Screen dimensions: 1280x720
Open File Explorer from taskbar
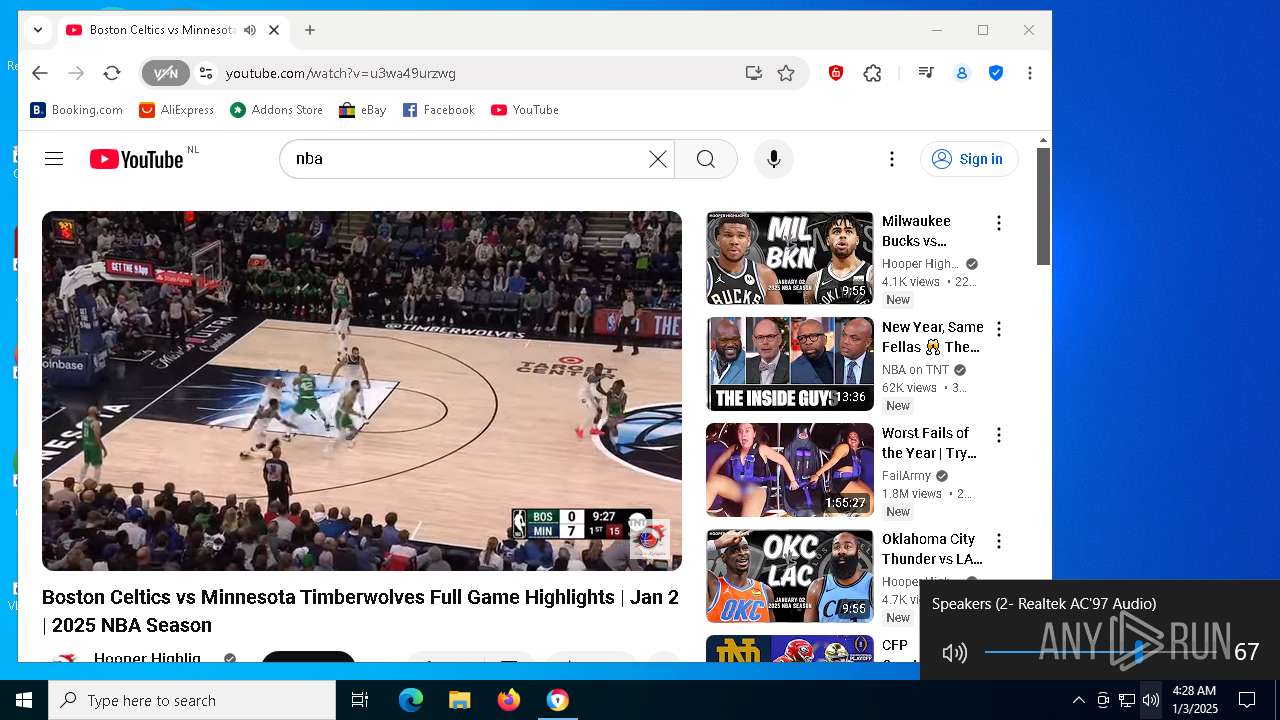point(459,700)
